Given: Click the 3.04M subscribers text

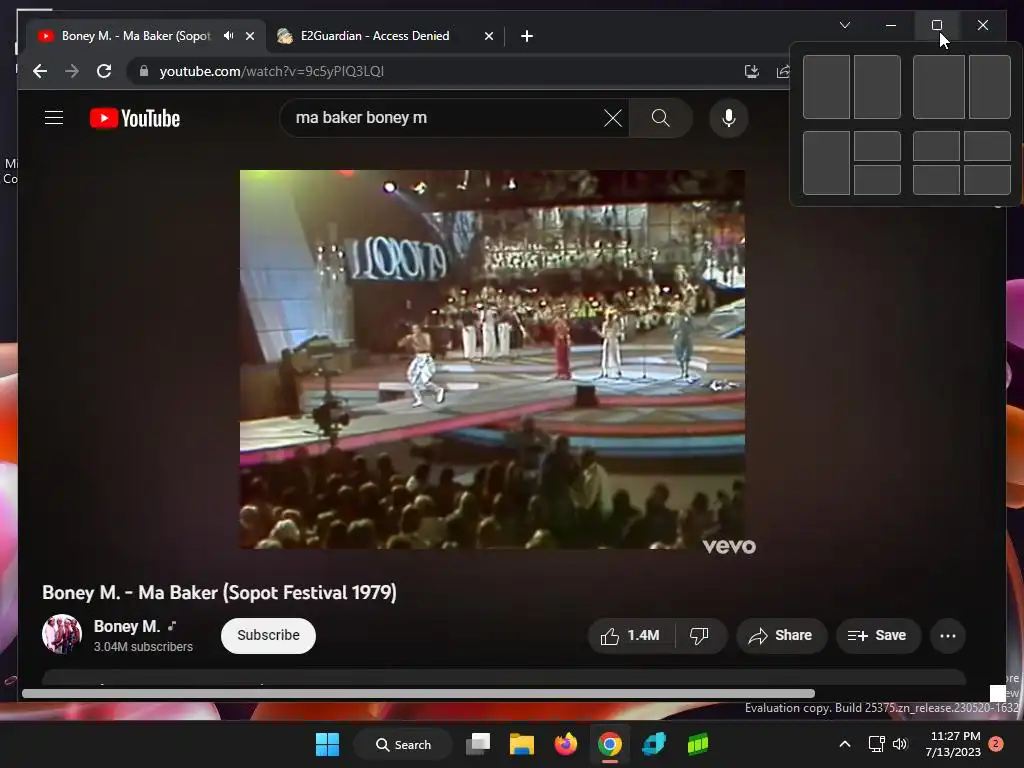Looking at the screenshot, I should pos(143,647).
